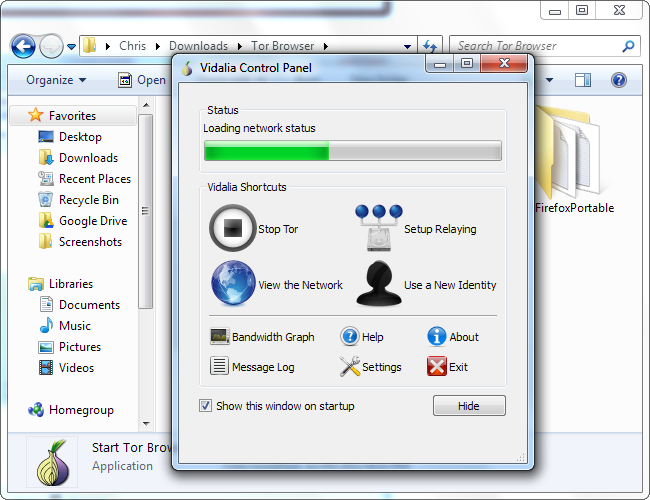The height and width of the screenshot is (500, 650).
Task: Open Recent Places in sidebar
Action: coord(85,179)
